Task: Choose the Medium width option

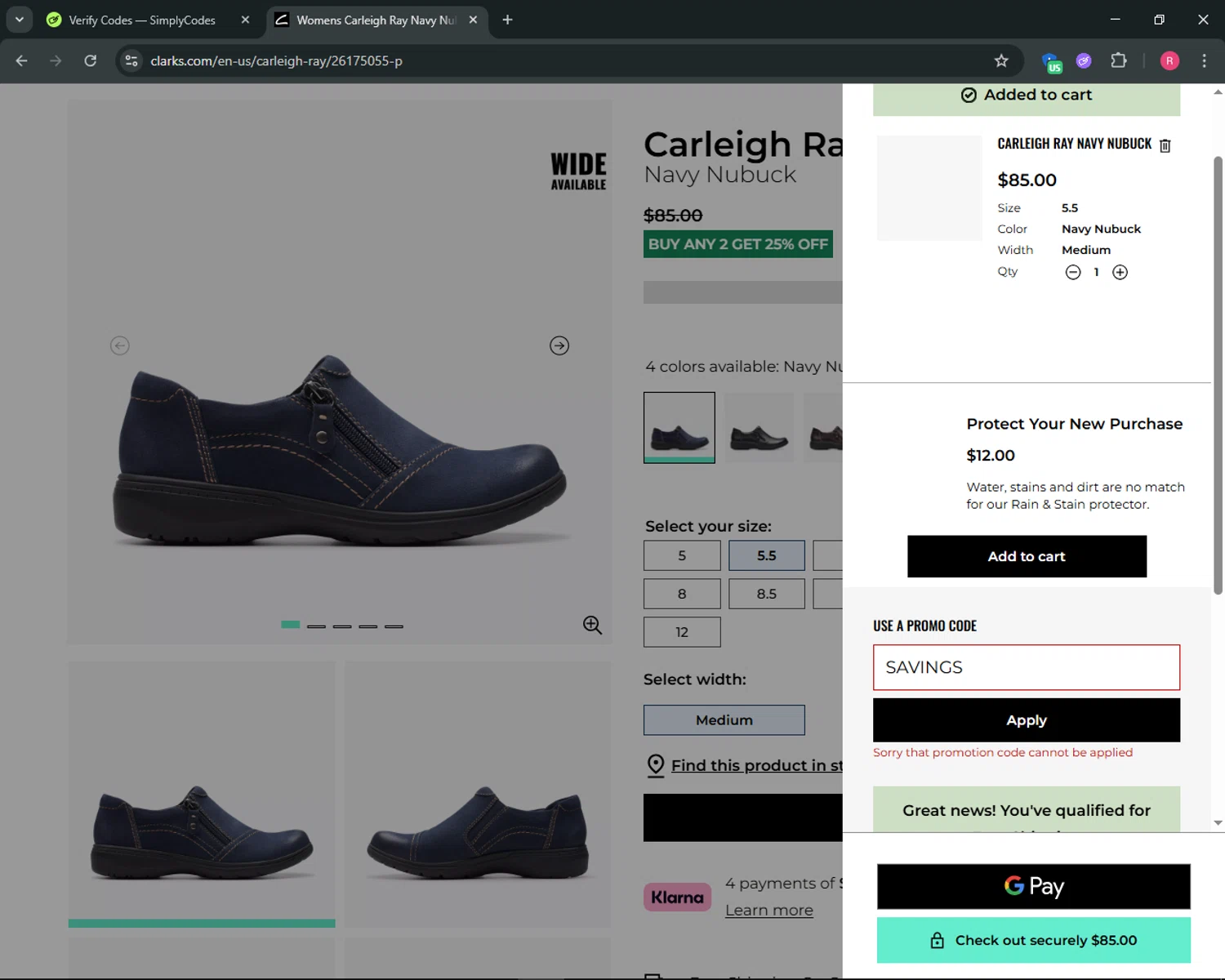Action: pos(724,720)
